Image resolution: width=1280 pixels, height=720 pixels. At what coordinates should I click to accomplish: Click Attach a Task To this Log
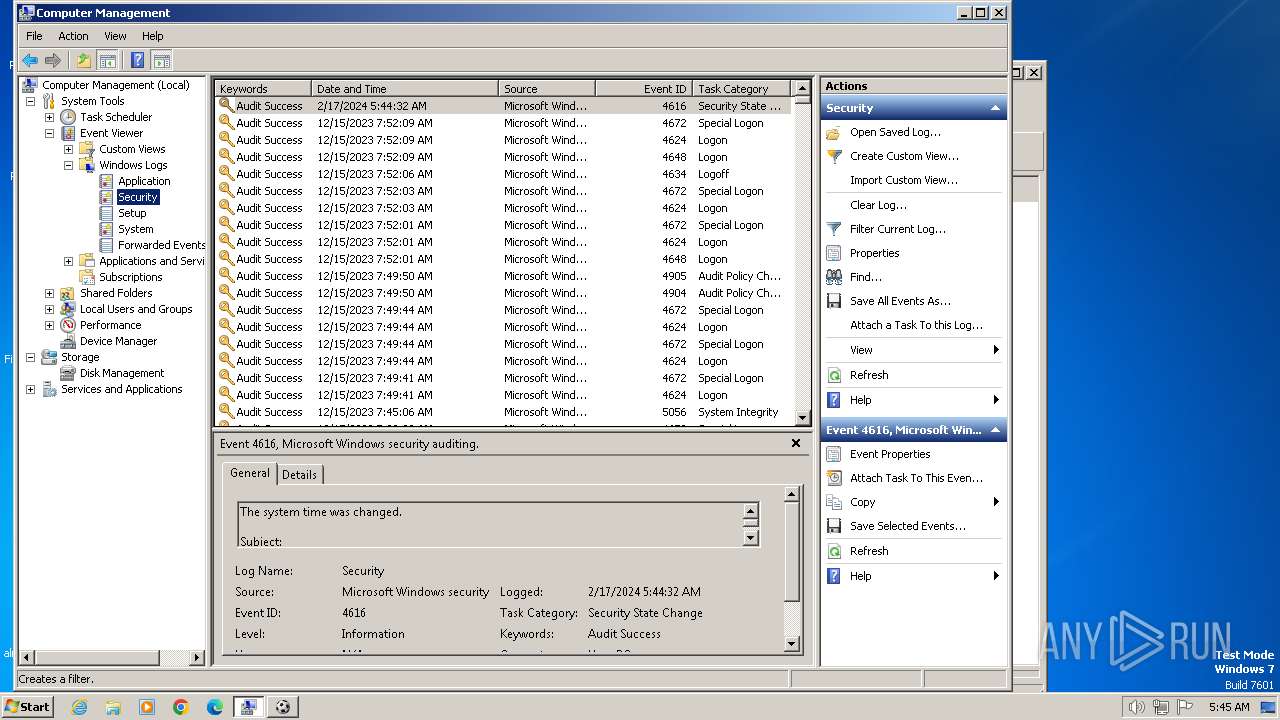click(x=916, y=325)
